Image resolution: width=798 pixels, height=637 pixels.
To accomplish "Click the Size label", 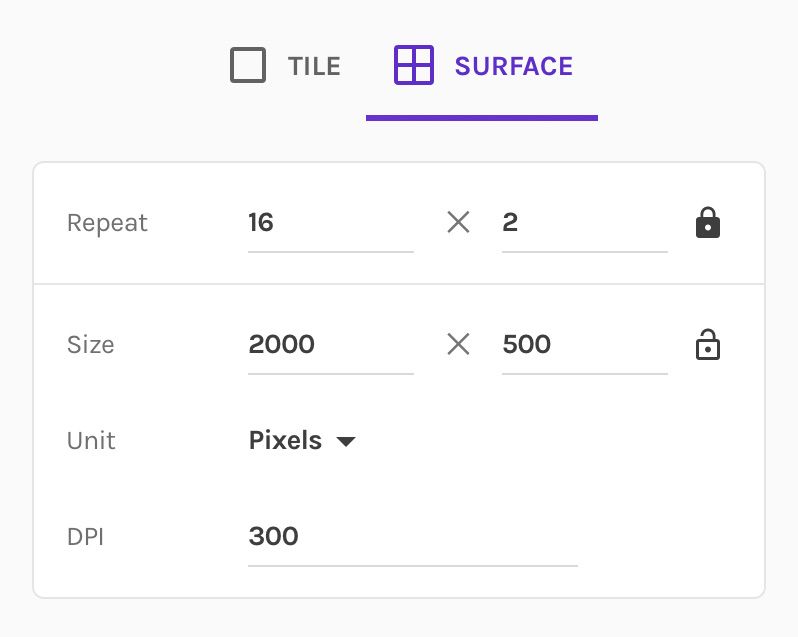I will pyautogui.click(x=91, y=344).
